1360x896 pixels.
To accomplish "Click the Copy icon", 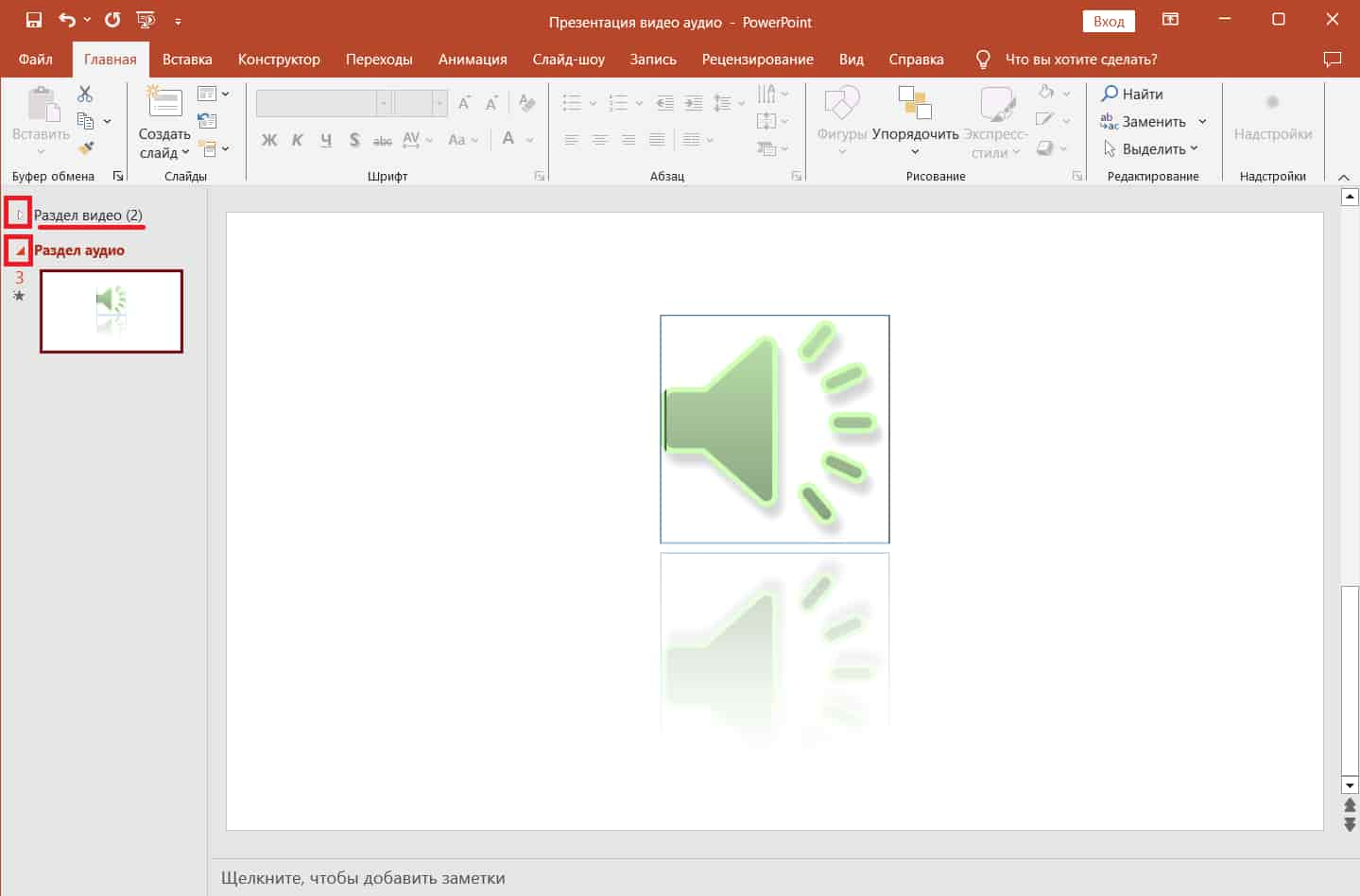I will pos(85,121).
